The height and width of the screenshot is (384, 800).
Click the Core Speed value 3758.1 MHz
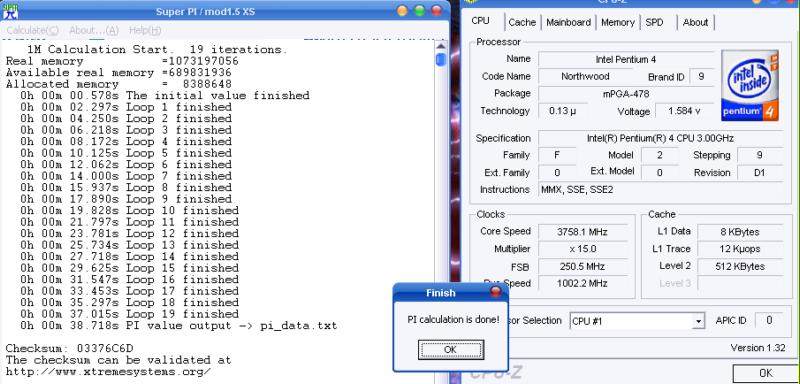582,232
